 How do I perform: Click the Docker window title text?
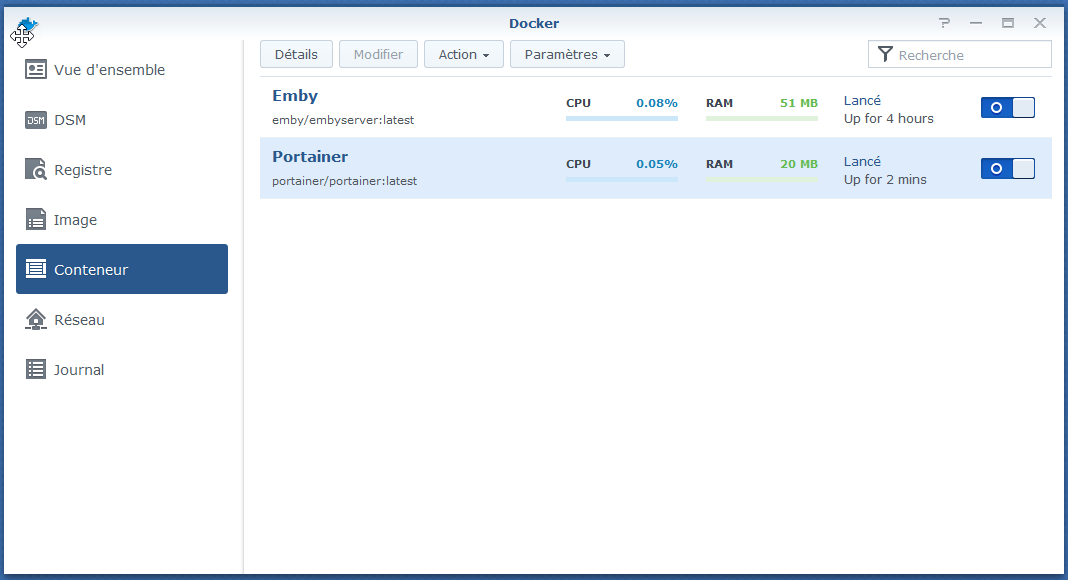coord(534,23)
